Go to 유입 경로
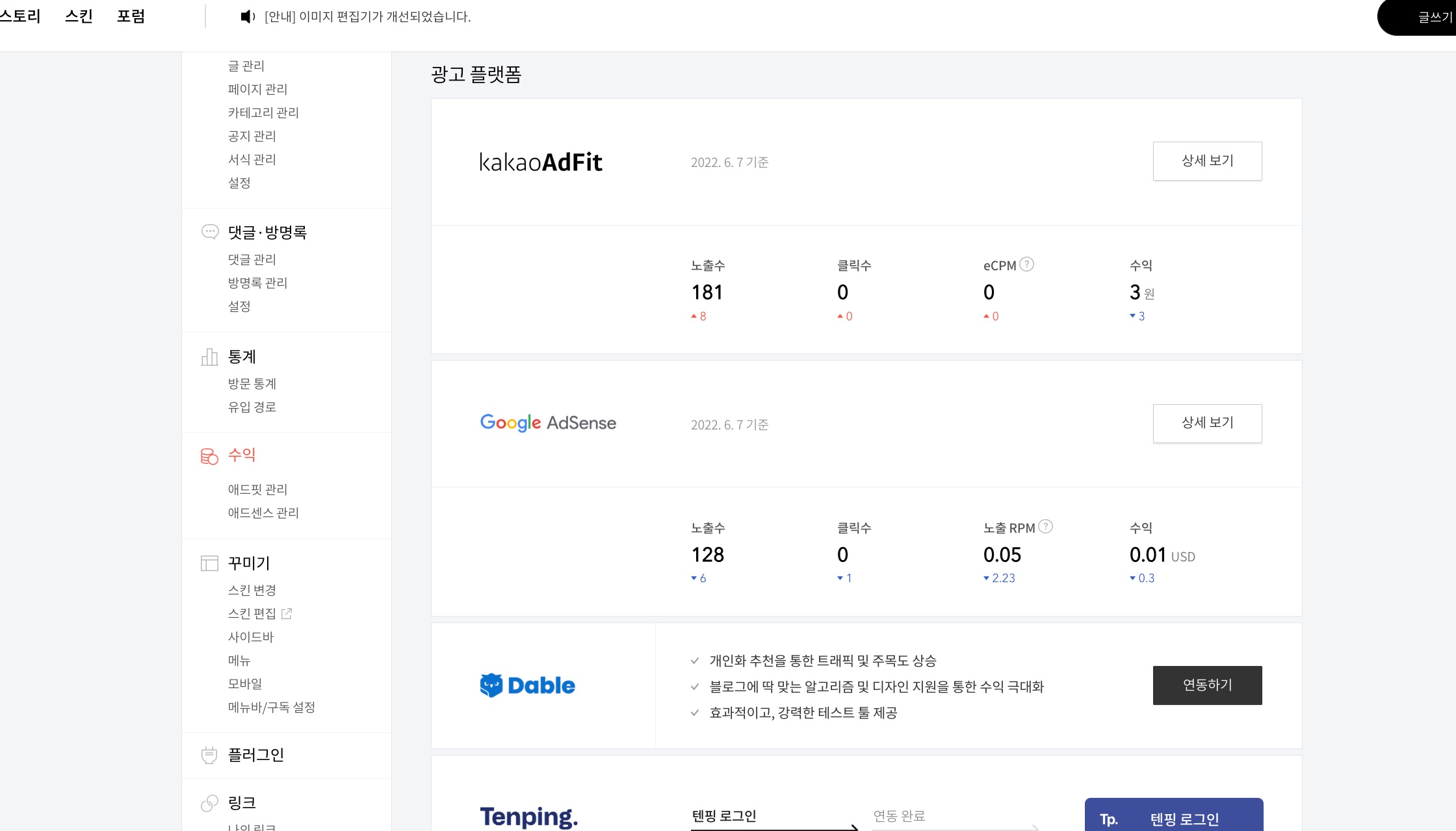This screenshot has width=1456, height=831. [252, 407]
